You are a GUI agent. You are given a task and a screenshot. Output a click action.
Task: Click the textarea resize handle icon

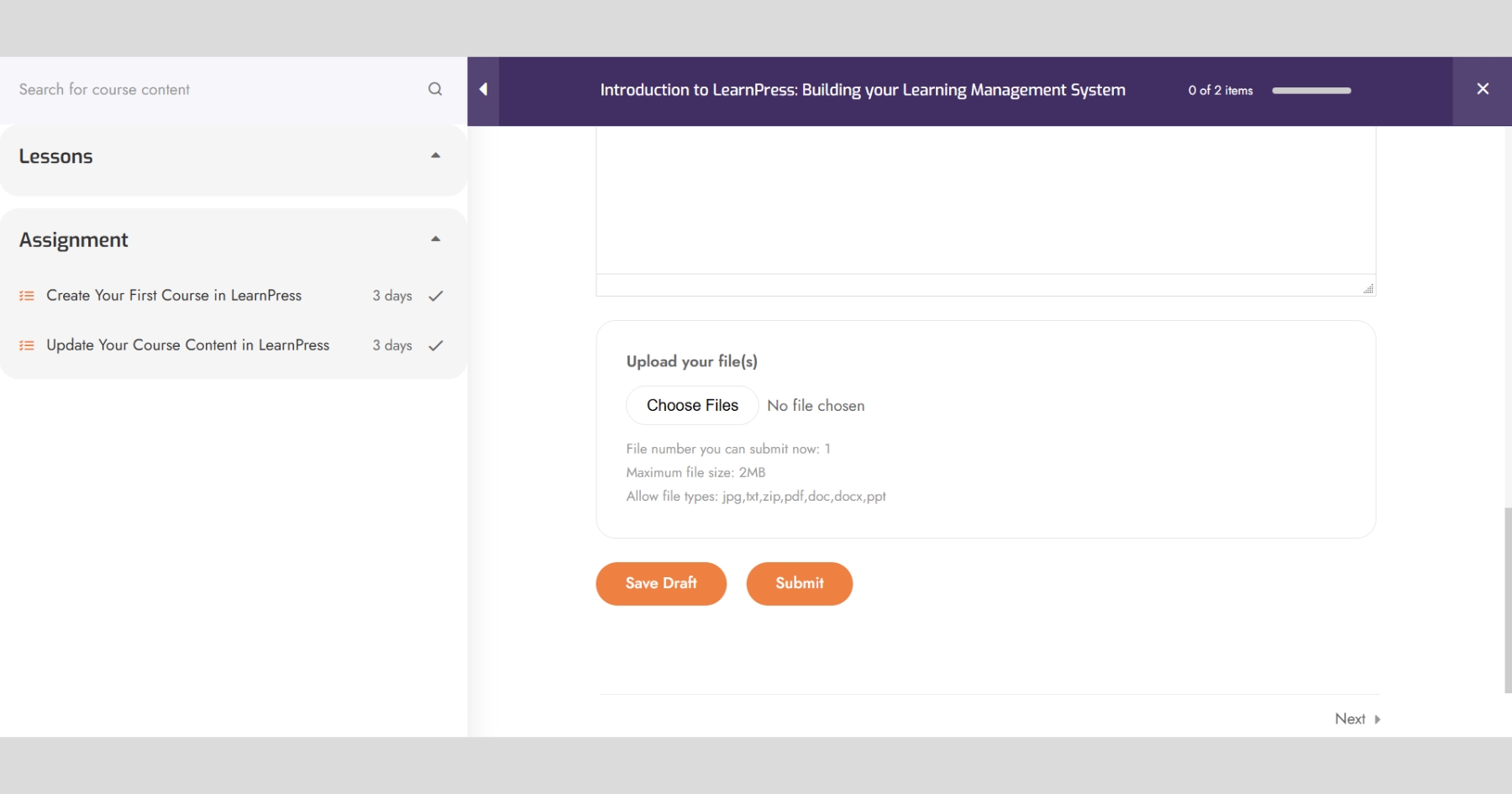point(1368,288)
